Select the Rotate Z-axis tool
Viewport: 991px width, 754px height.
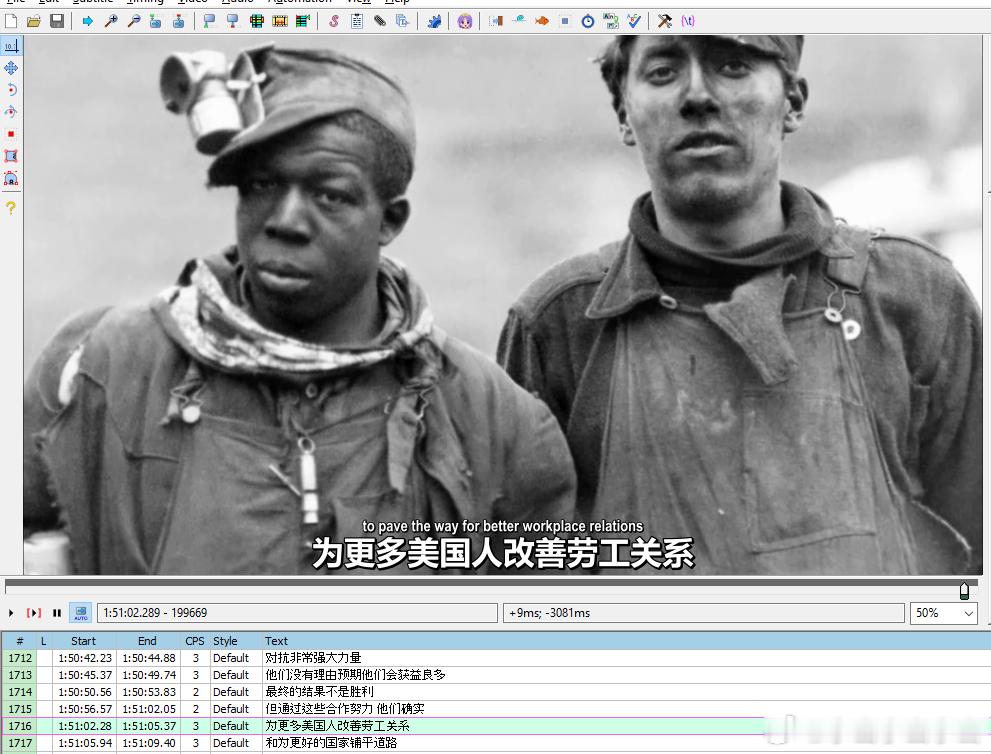click(x=11, y=90)
